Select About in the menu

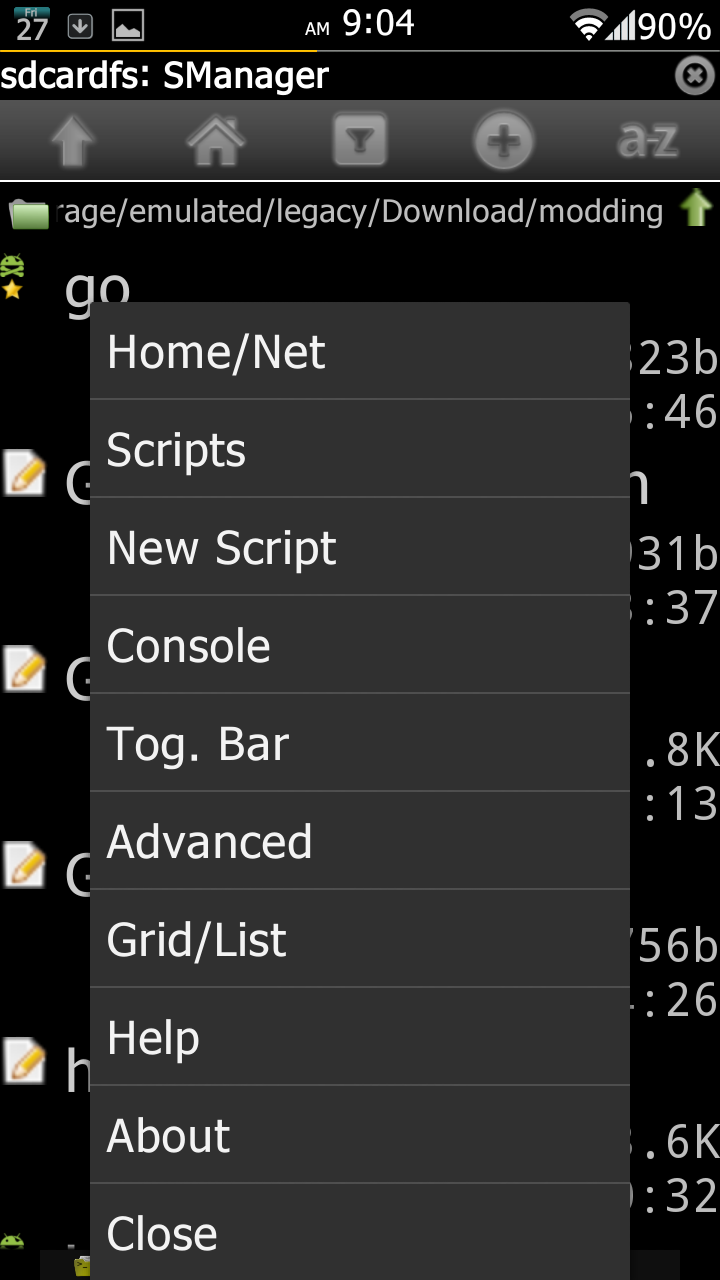tap(360, 1136)
